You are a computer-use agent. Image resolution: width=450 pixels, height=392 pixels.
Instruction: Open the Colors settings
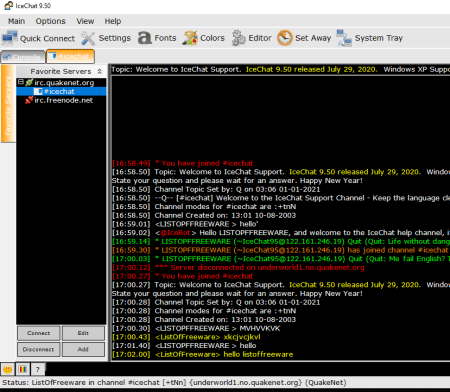point(203,38)
